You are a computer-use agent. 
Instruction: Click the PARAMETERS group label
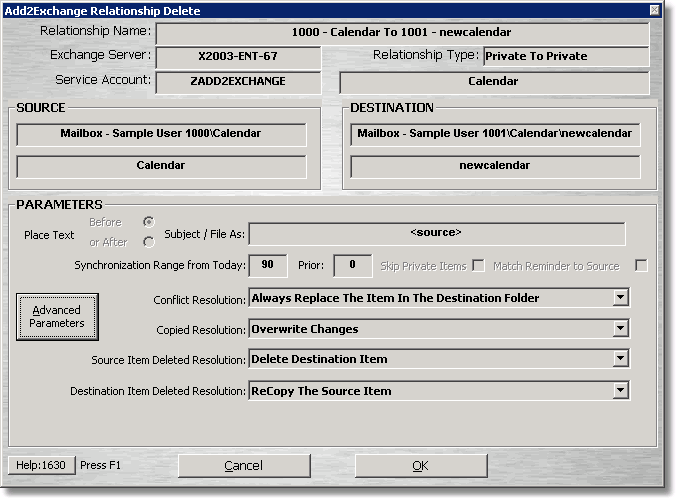[60, 205]
